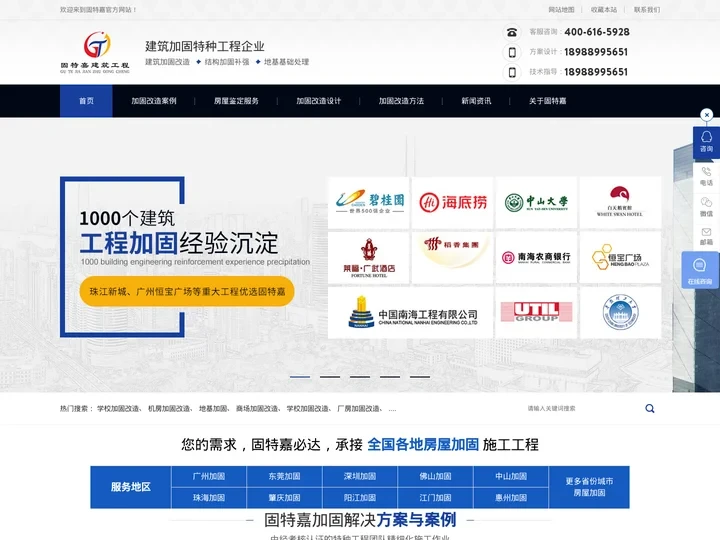The height and width of the screenshot is (540, 720).
Task: Click the UTIL Group logo
Action: (536, 313)
